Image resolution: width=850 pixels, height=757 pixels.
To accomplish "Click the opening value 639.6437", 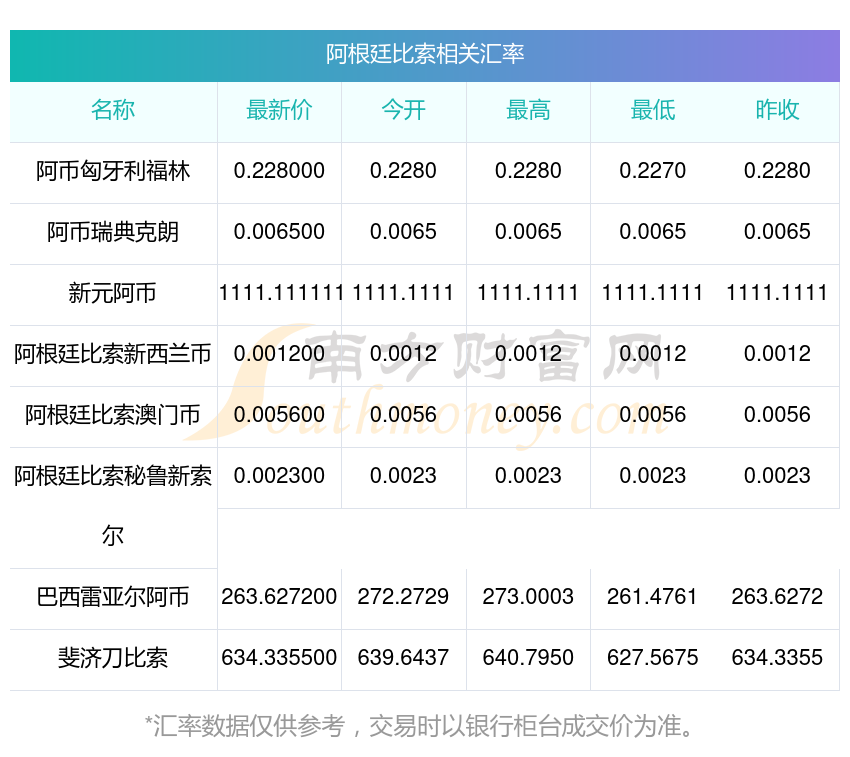I will [x=403, y=658].
